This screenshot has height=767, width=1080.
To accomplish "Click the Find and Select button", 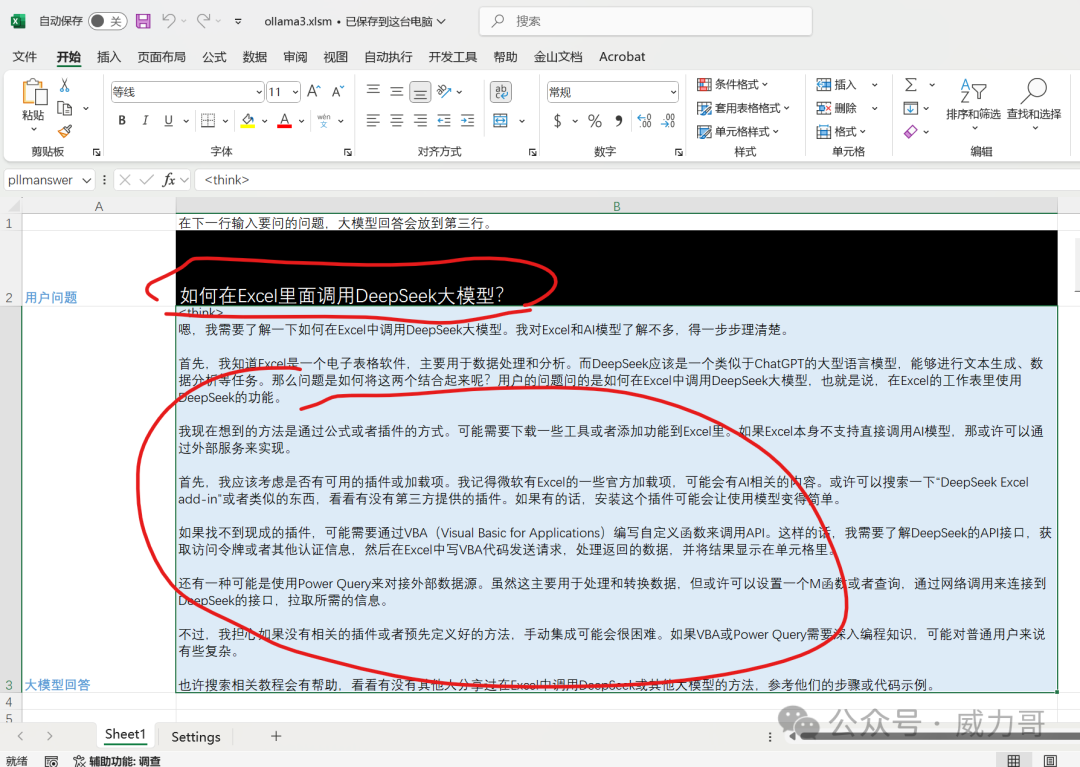I will [x=1033, y=101].
